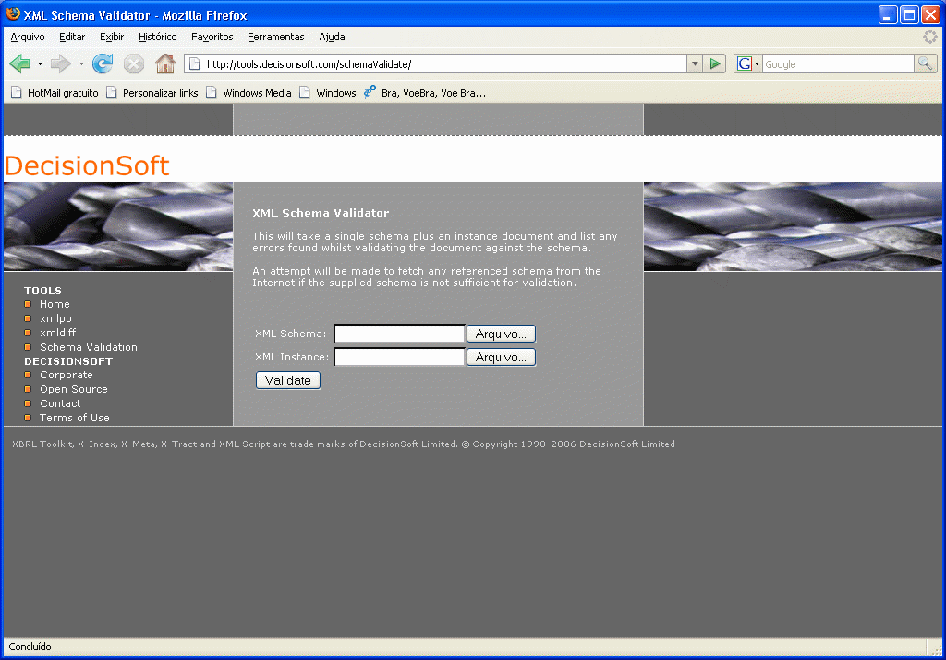The width and height of the screenshot is (946, 660).
Task: Click the orange bullet beside Corporate
Action: [28, 375]
